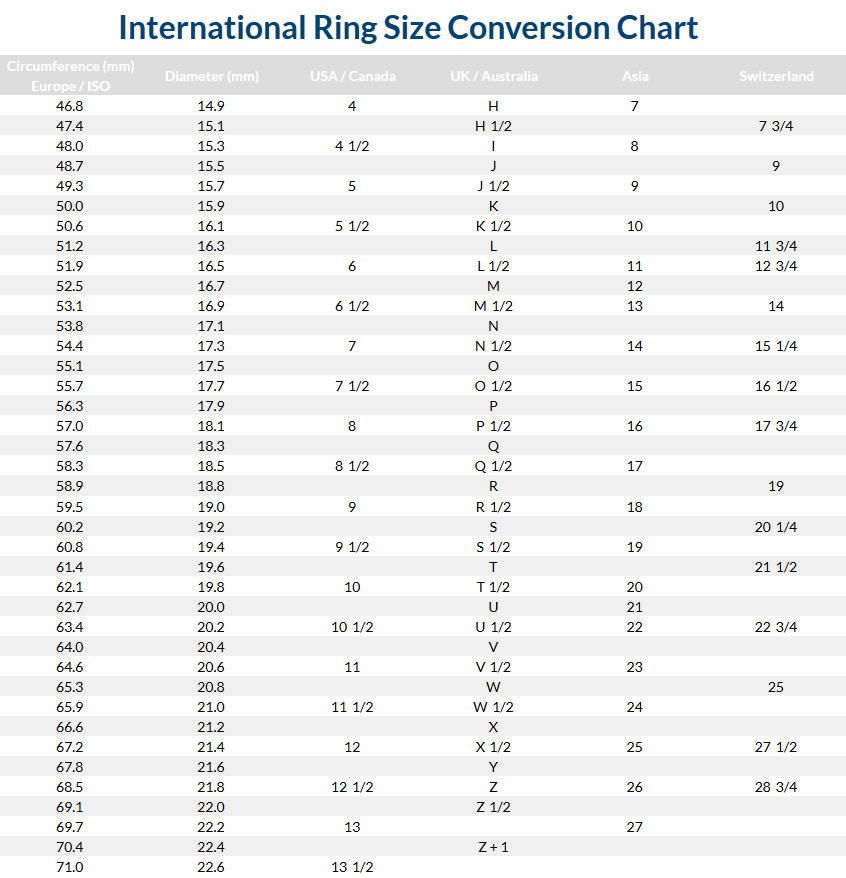Image resolution: width=846 pixels, height=878 pixels.
Task: Click the 10 1/2 USA size cell
Action: pos(352,627)
